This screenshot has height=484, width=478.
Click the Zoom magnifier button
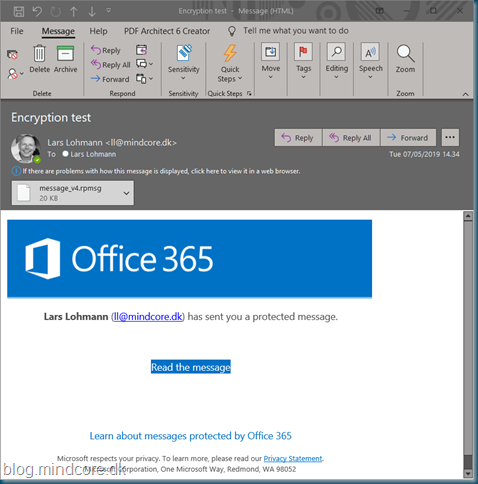(405, 59)
